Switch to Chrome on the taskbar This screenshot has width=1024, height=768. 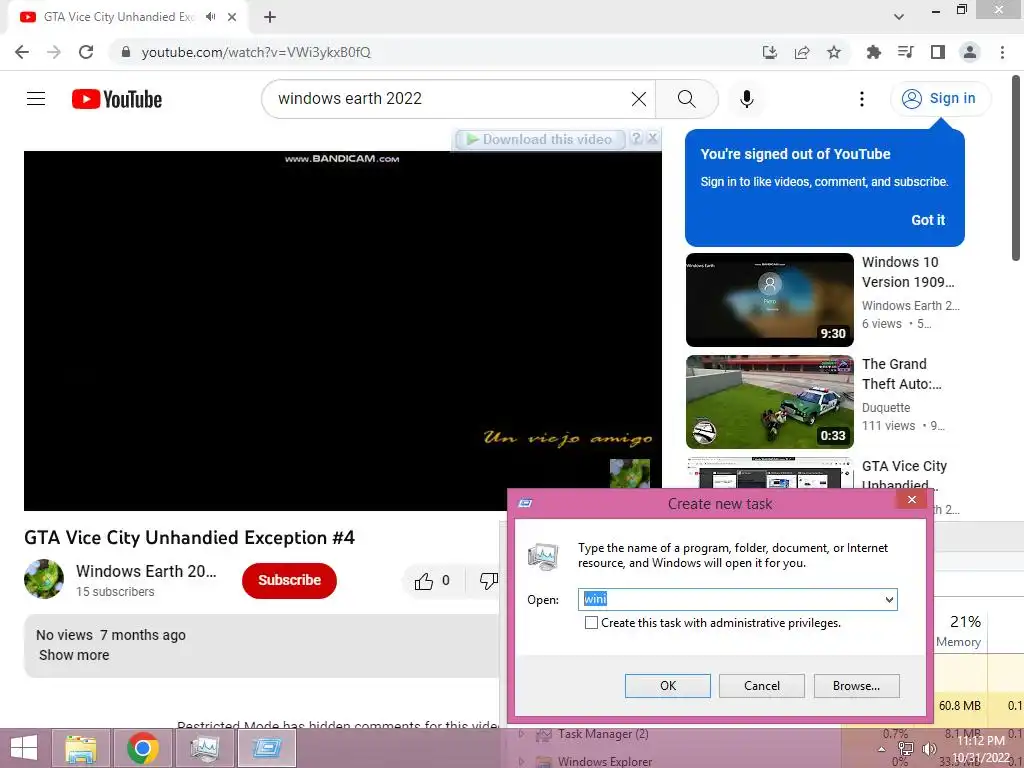142,748
